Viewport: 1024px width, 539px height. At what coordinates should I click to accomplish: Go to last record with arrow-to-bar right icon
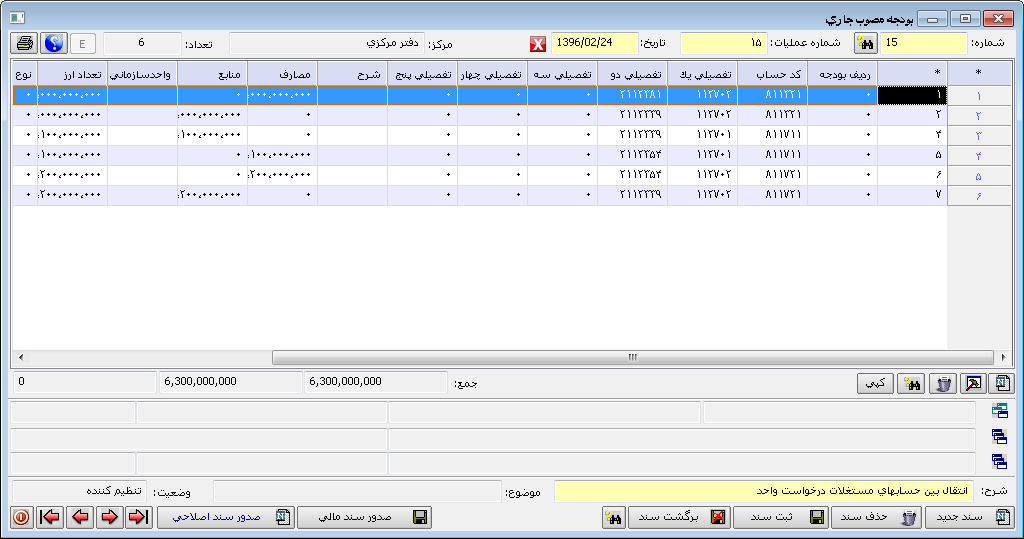pos(138,517)
